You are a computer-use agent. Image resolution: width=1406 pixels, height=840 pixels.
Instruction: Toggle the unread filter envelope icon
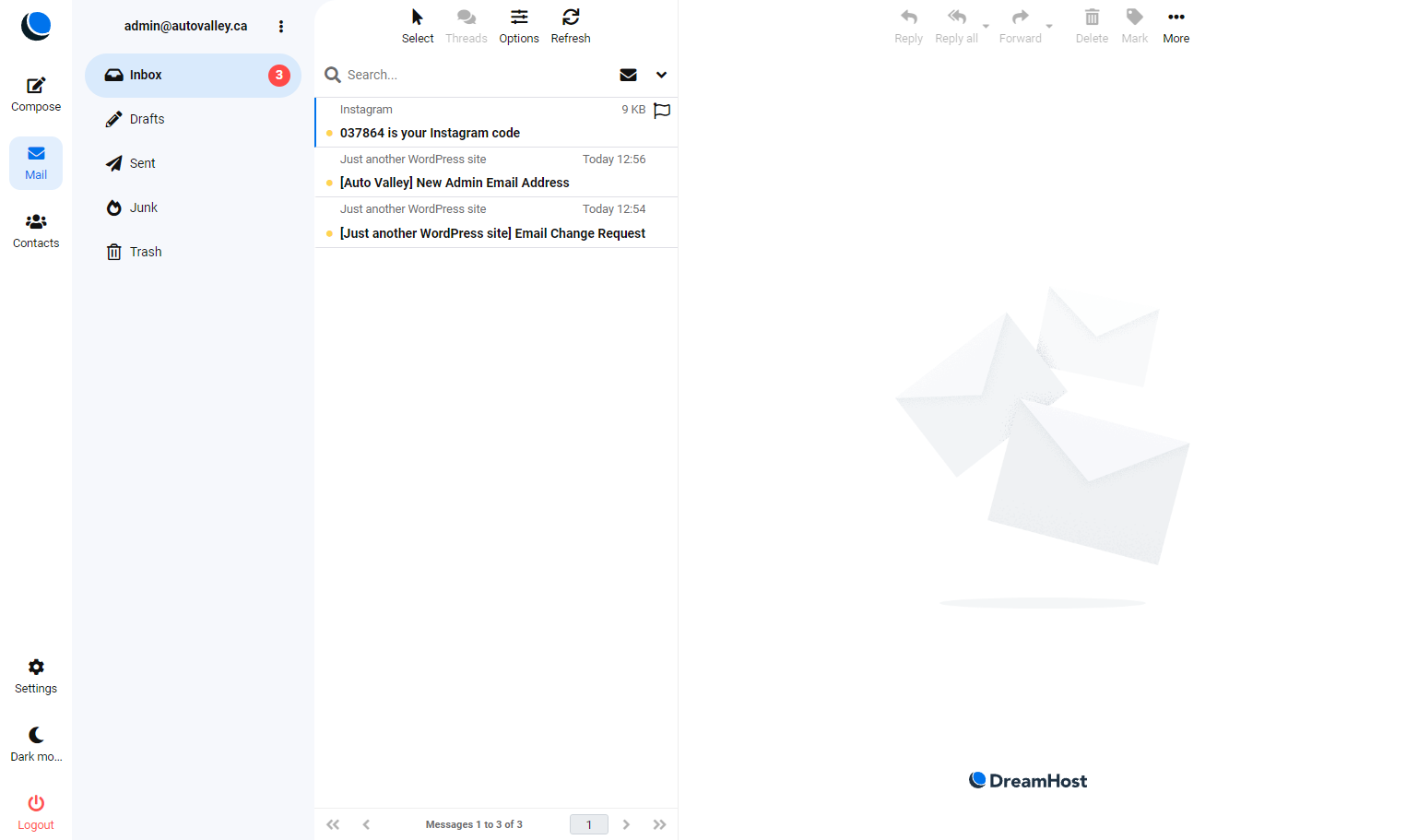629,76
